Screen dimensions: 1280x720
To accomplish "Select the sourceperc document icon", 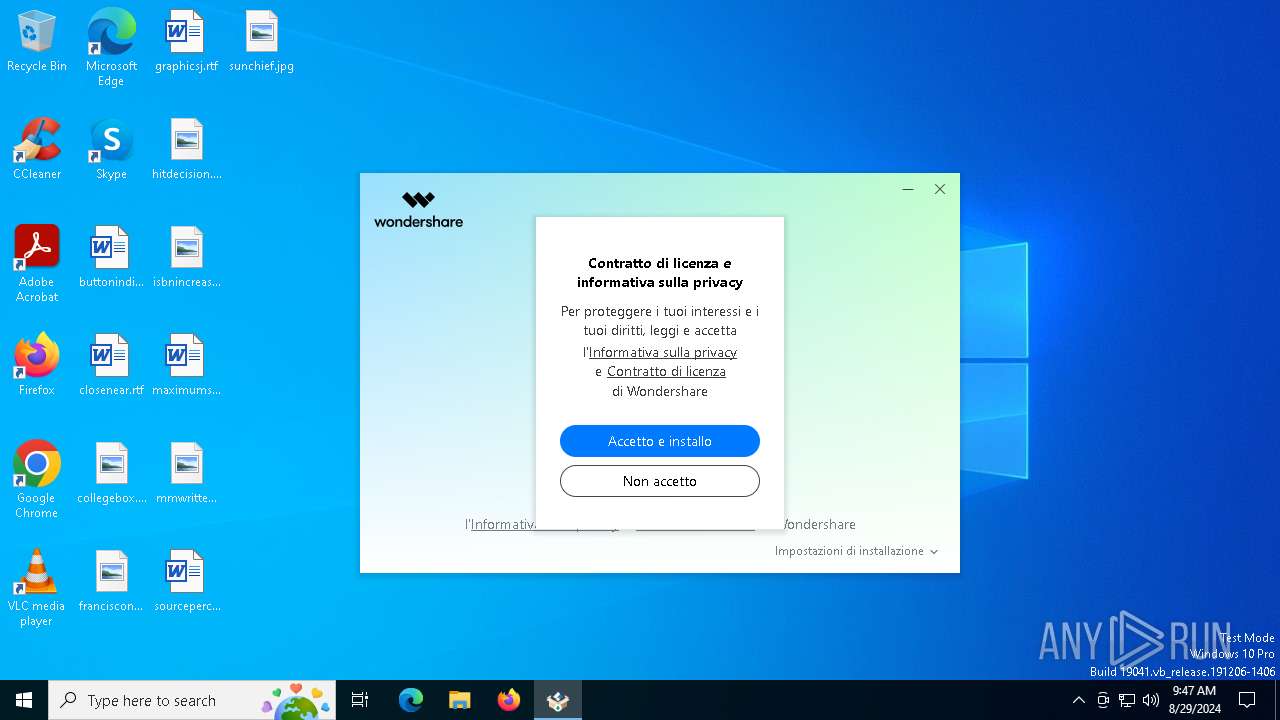I will click(186, 581).
